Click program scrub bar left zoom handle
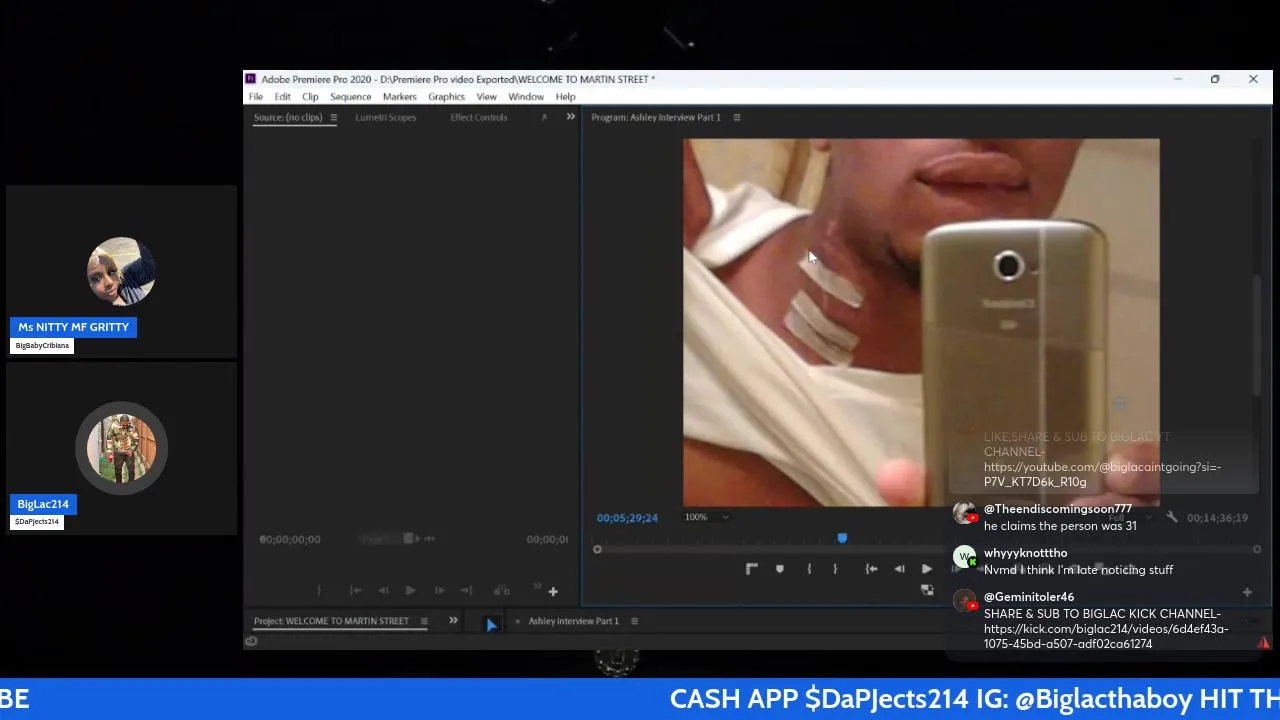Image resolution: width=1280 pixels, height=720 pixels. pyautogui.click(x=597, y=549)
